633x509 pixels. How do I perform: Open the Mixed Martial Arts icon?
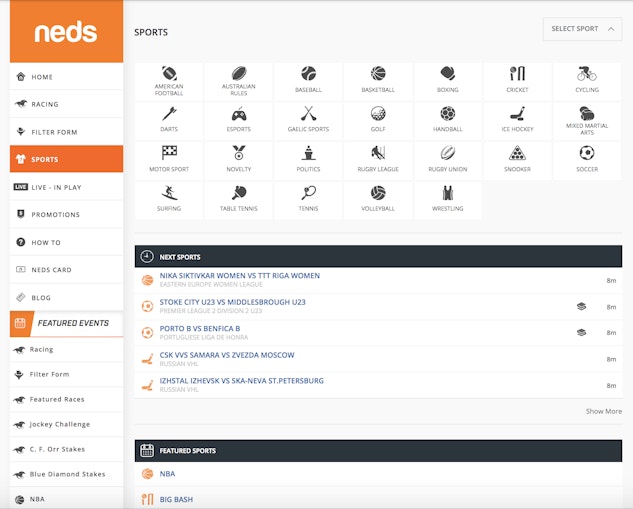point(587,119)
